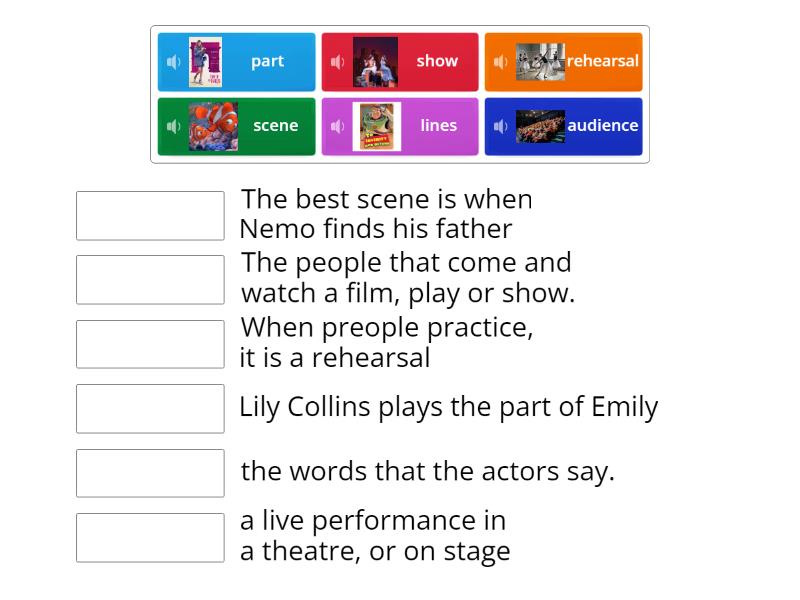The height and width of the screenshot is (600, 800).
Task: Select the "rehearsal" word card
Action: click(x=602, y=61)
